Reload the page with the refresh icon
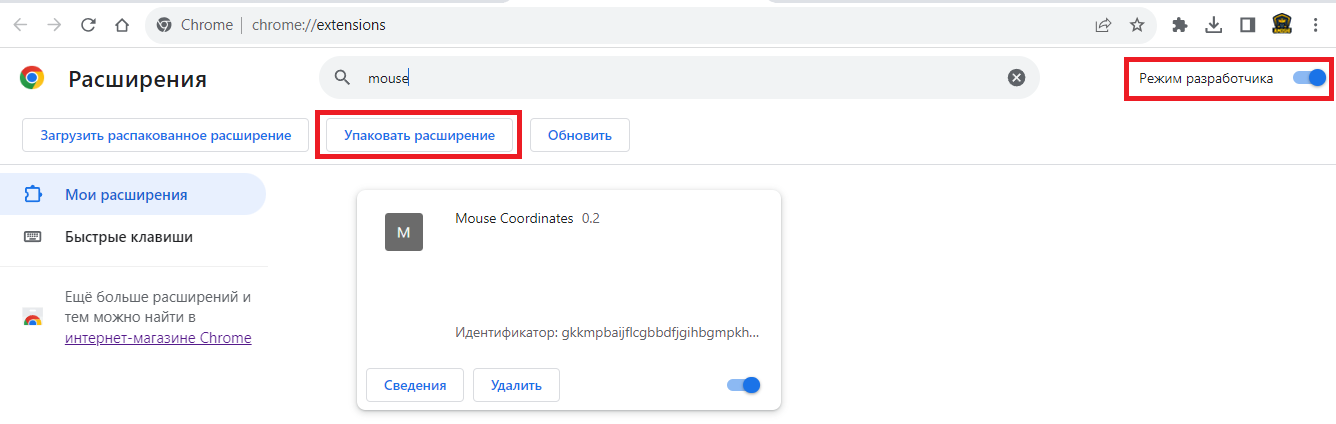This screenshot has width=1336, height=424. click(88, 25)
